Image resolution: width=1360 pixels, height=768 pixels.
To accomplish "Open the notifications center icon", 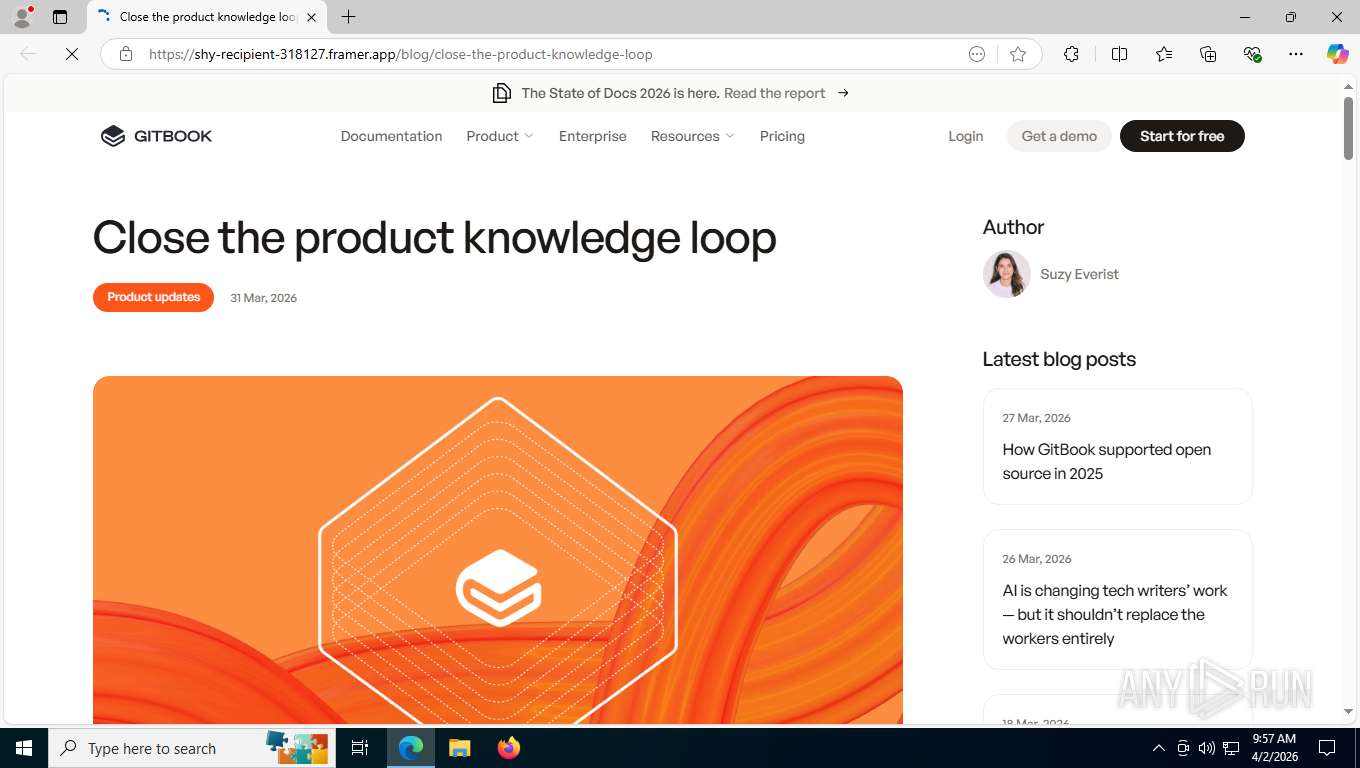I will (1327, 748).
